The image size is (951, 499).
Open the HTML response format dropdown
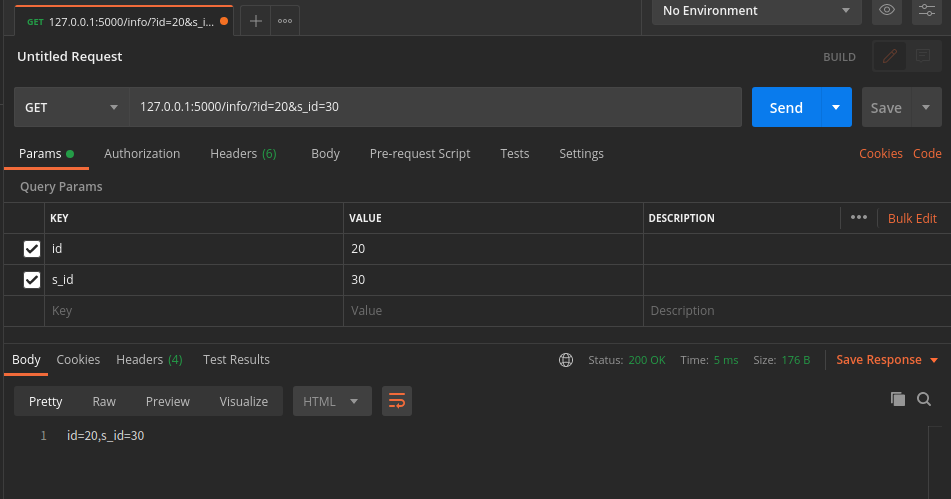click(x=332, y=401)
